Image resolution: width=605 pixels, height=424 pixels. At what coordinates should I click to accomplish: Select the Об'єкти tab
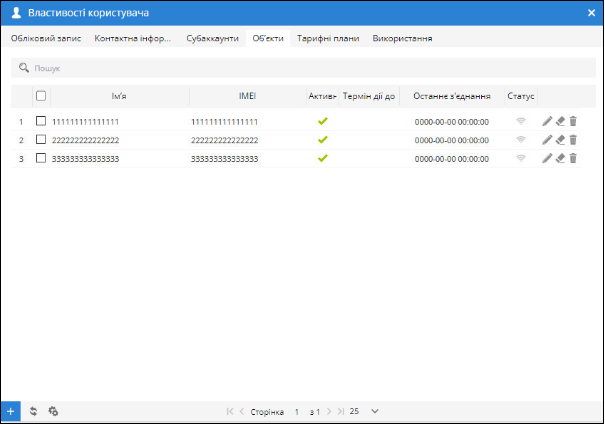[268, 38]
